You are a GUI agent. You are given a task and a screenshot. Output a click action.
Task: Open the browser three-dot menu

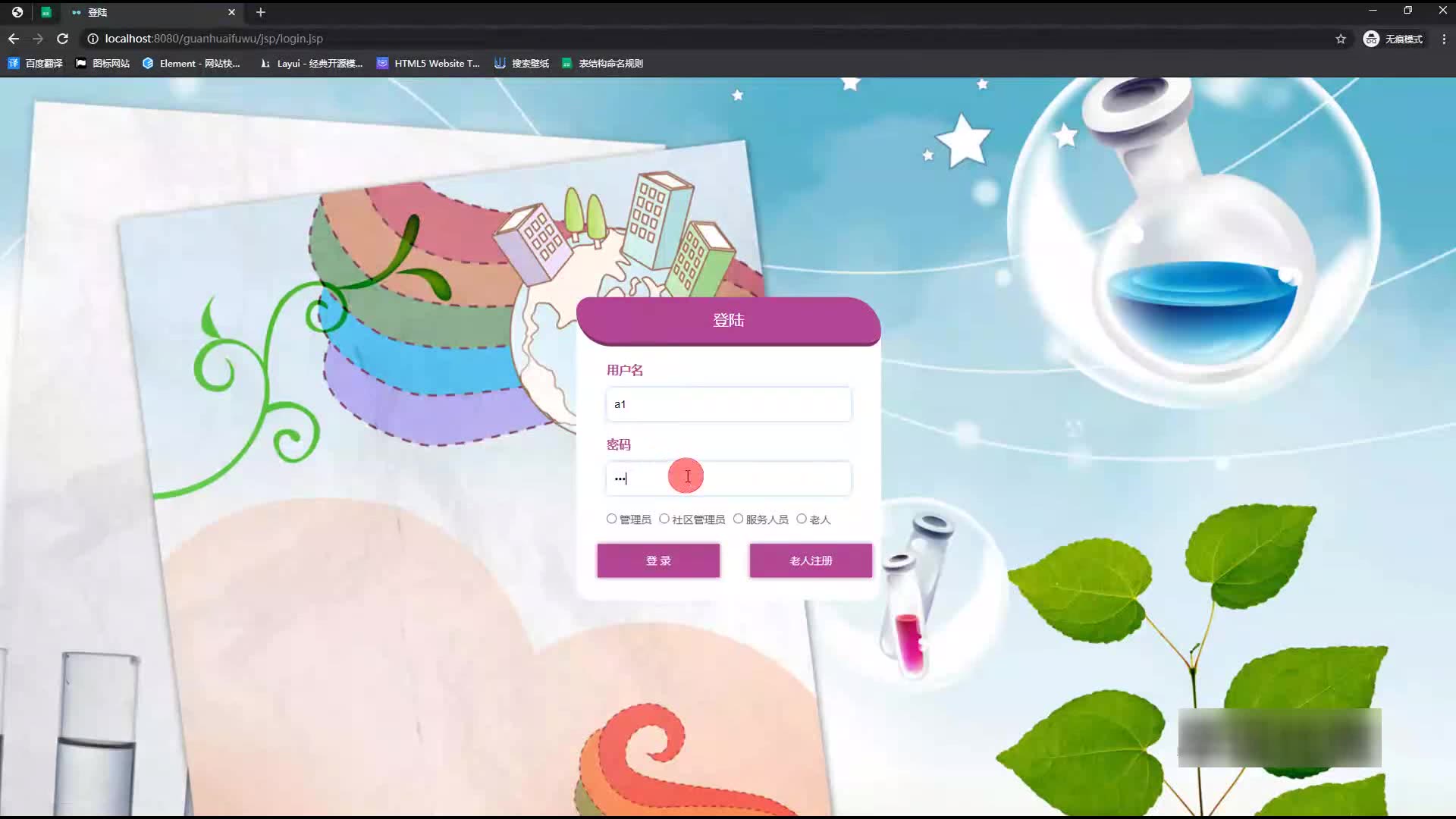tap(1443, 39)
